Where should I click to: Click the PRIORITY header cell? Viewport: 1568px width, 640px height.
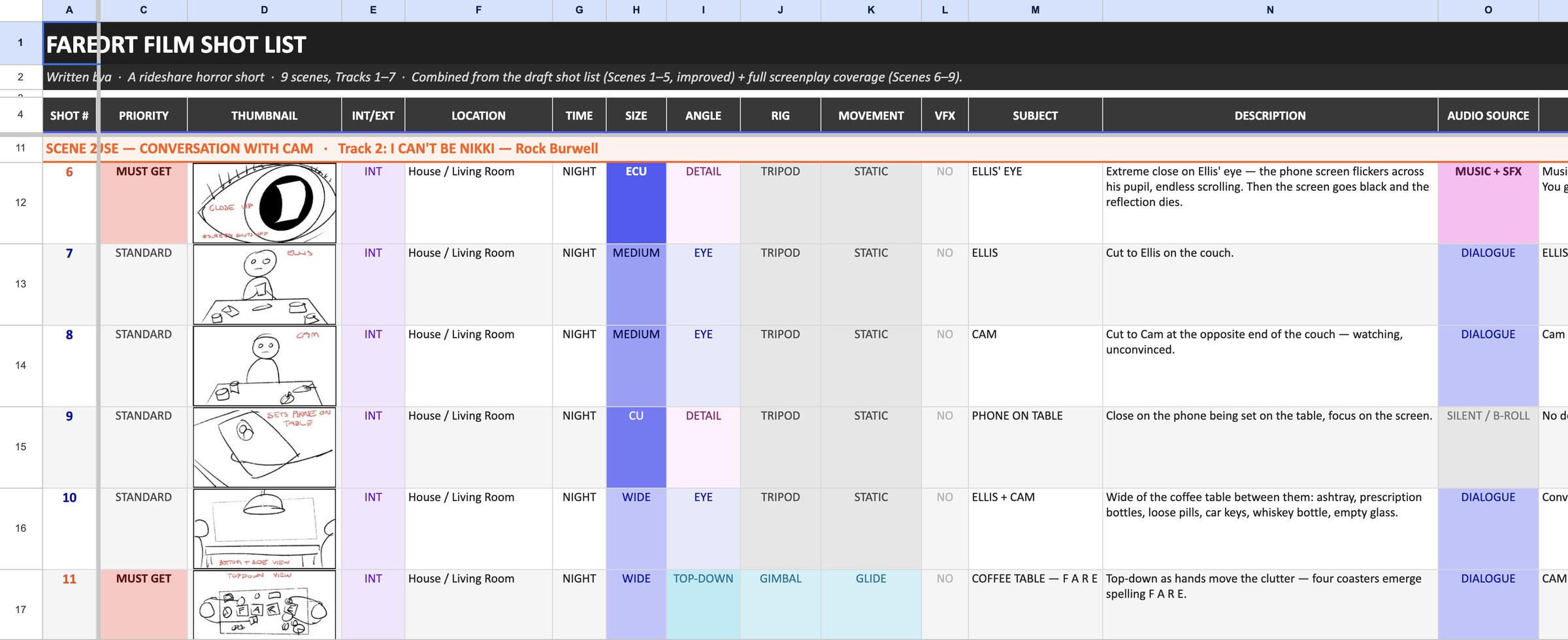(144, 116)
